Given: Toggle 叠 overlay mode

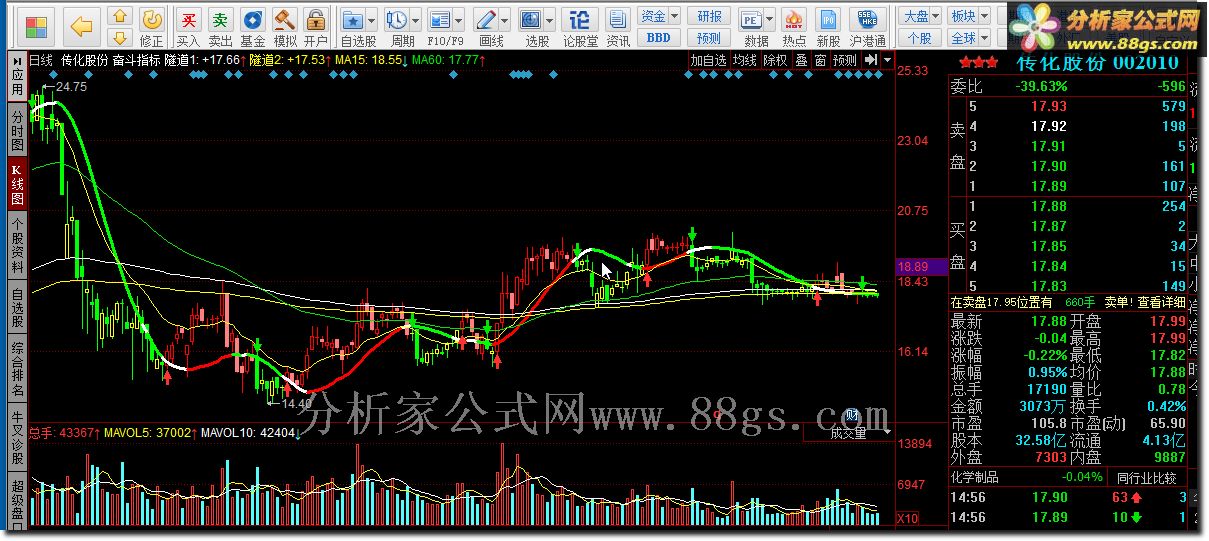Looking at the screenshot, I should tap(801, 60).
